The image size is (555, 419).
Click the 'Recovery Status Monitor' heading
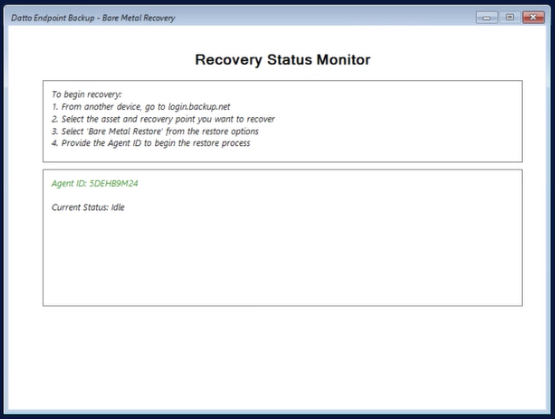tap(282, 60)
